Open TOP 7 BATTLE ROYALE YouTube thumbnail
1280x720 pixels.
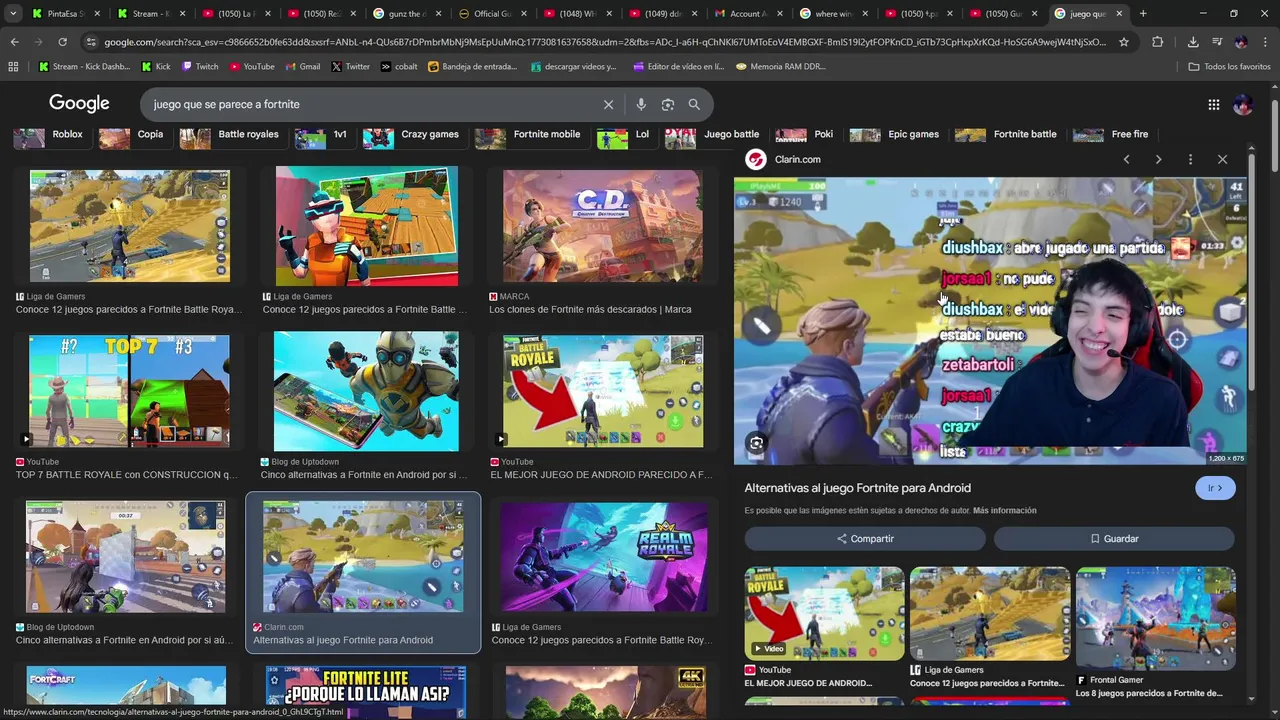pos(129,392)
